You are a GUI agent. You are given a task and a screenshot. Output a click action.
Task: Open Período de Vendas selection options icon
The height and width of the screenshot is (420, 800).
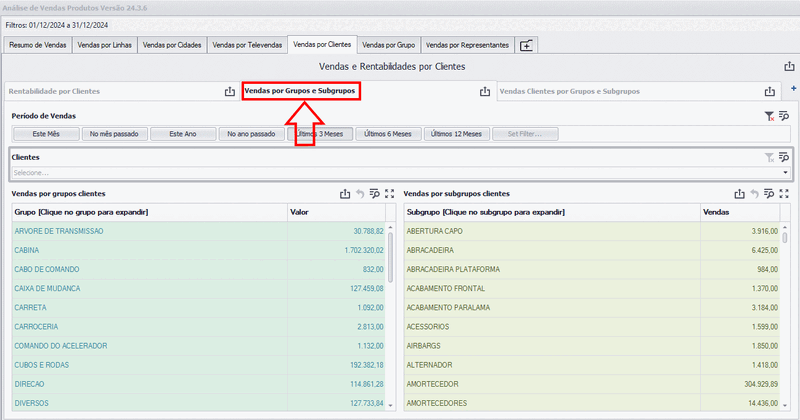[784, 116]
